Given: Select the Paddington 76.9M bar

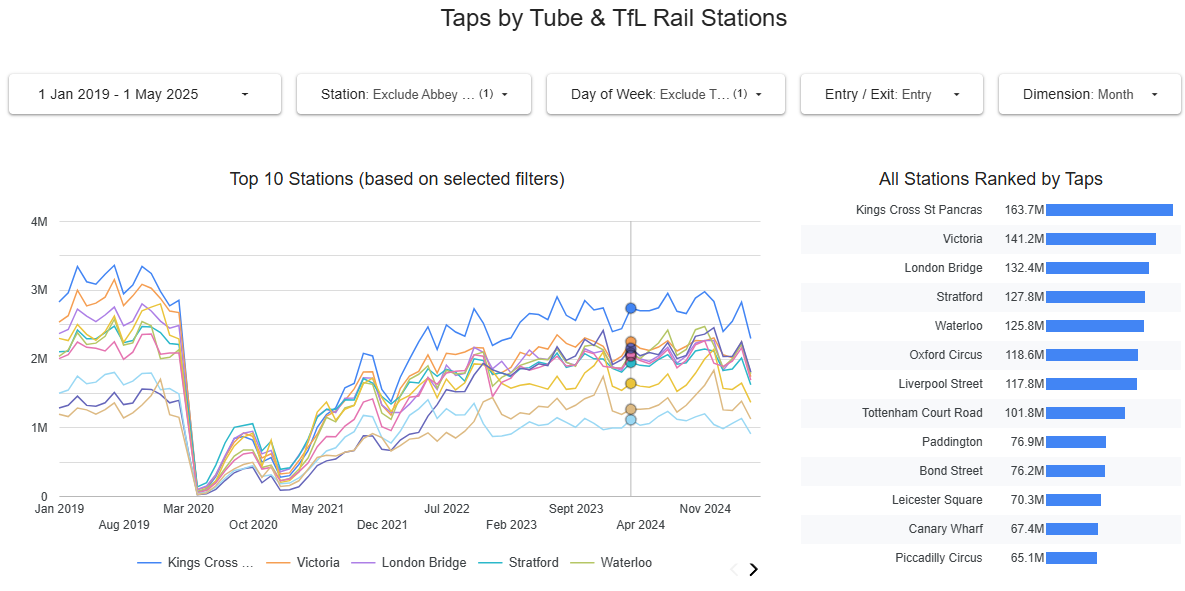Looking at the screenshot, I should [1076, 441].
